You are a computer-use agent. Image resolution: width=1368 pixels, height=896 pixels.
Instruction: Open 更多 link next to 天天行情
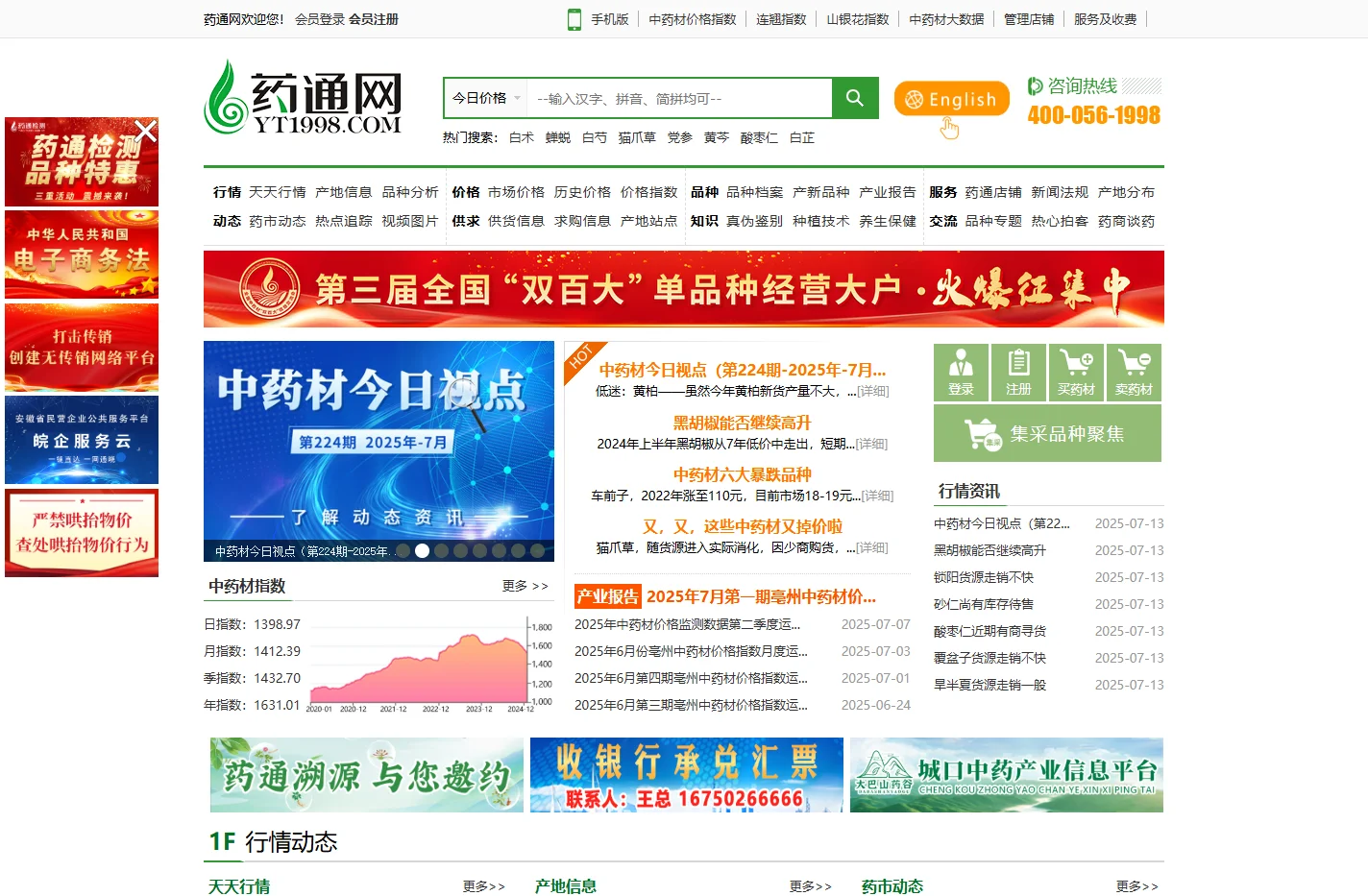click(x=483, y=886)
